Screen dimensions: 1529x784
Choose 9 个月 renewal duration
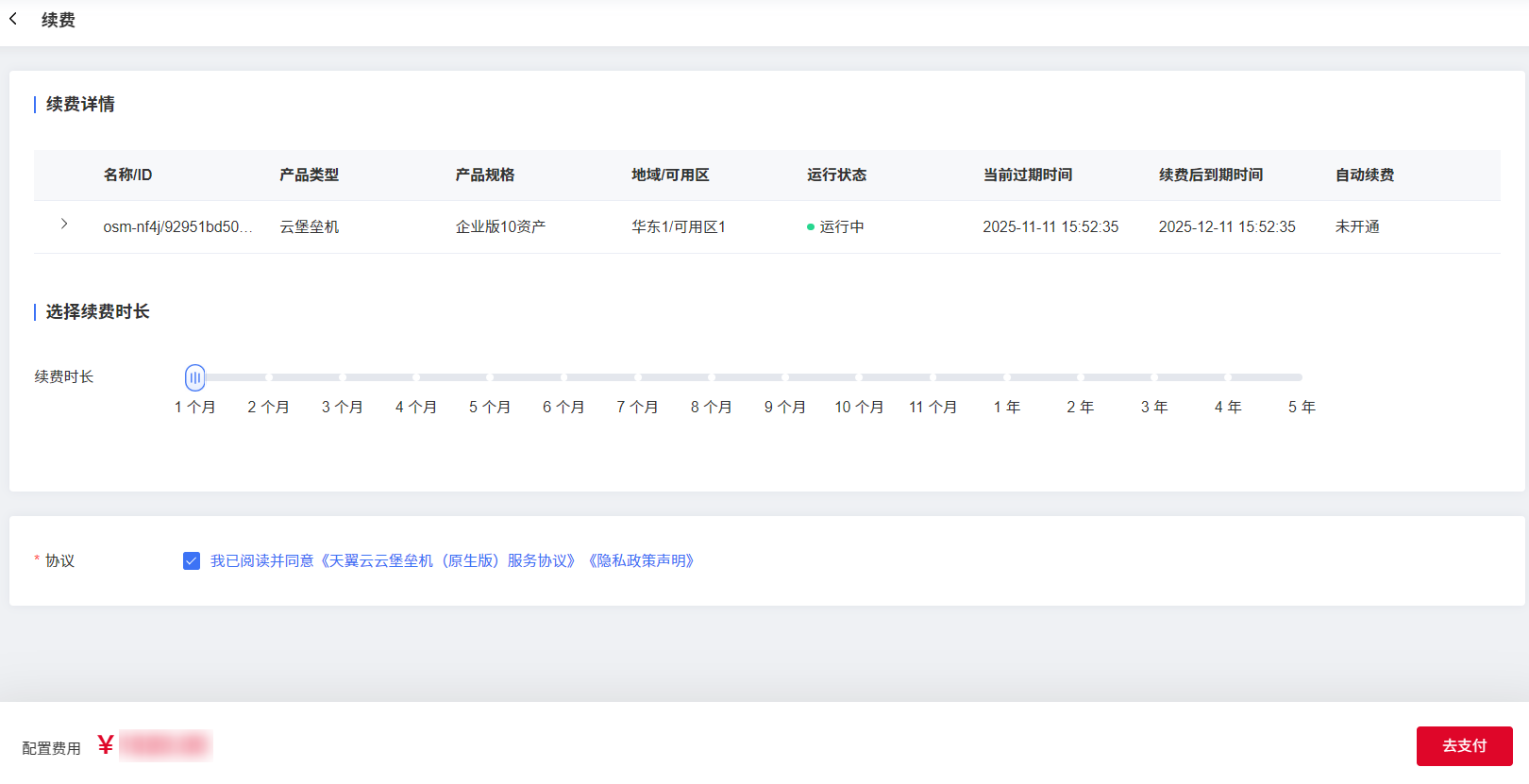[x=785, y=377]
